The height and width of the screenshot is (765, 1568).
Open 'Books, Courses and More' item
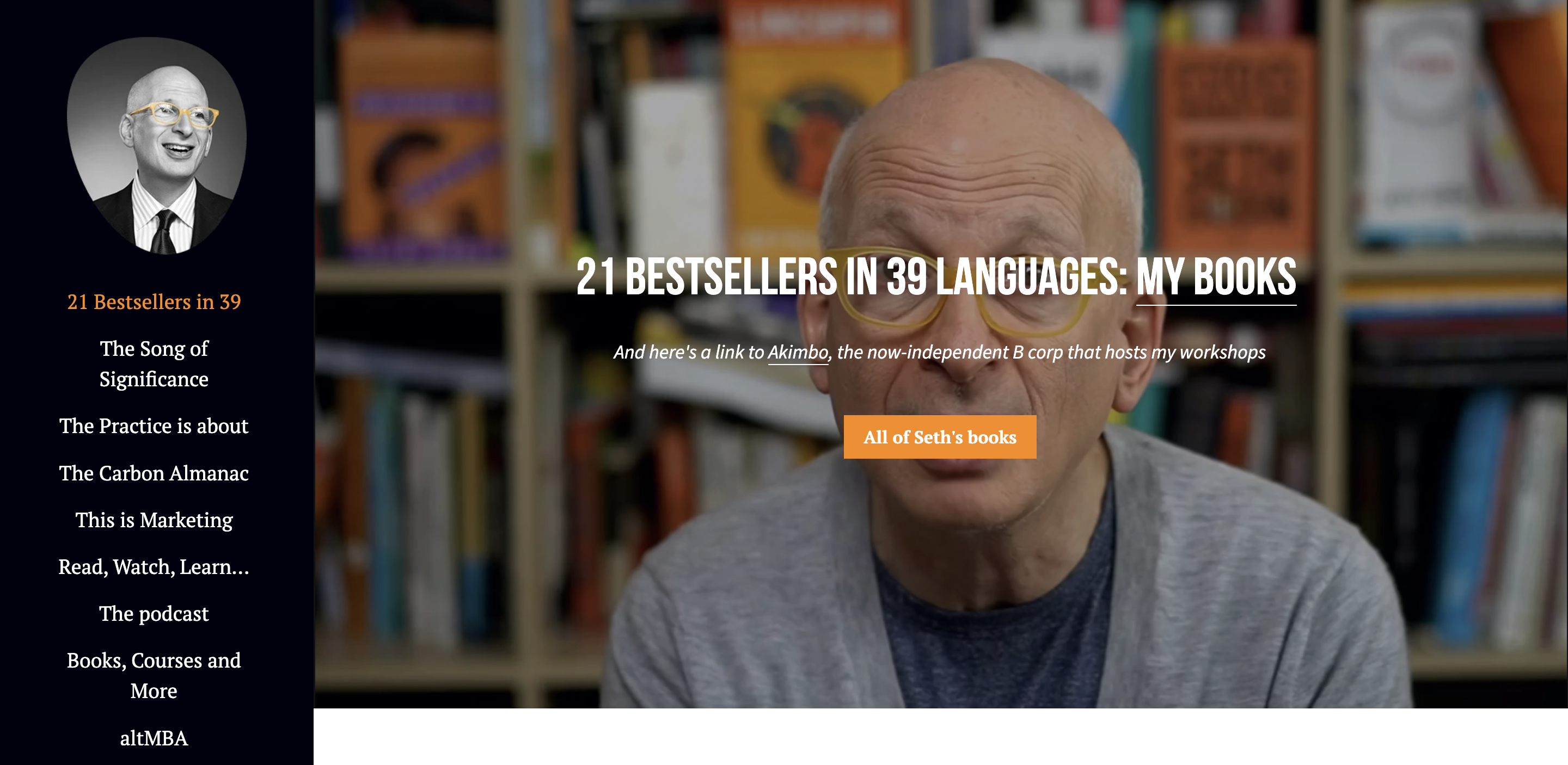[x=154, y=676]
